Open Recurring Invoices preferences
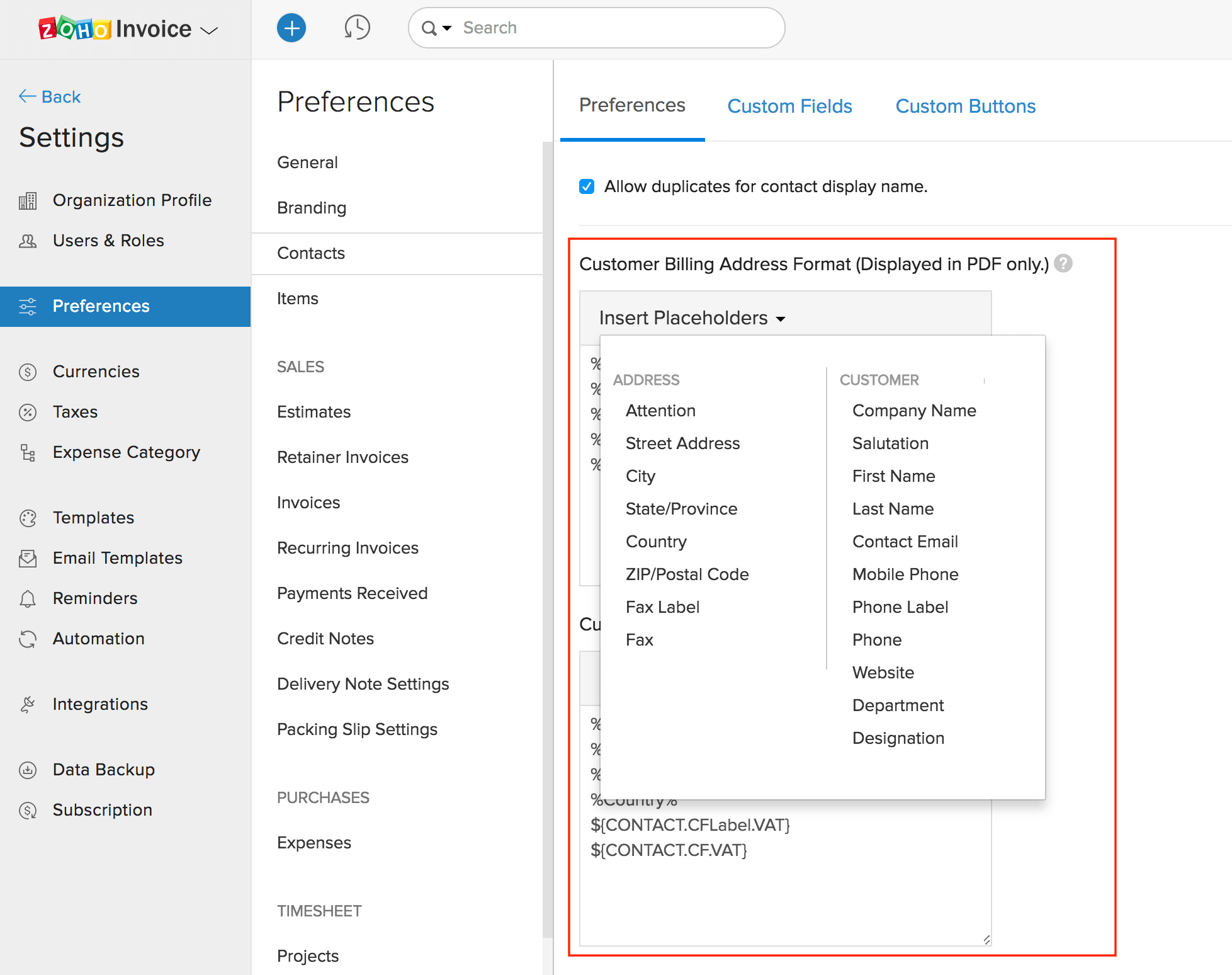 click(x=348, y=548)
